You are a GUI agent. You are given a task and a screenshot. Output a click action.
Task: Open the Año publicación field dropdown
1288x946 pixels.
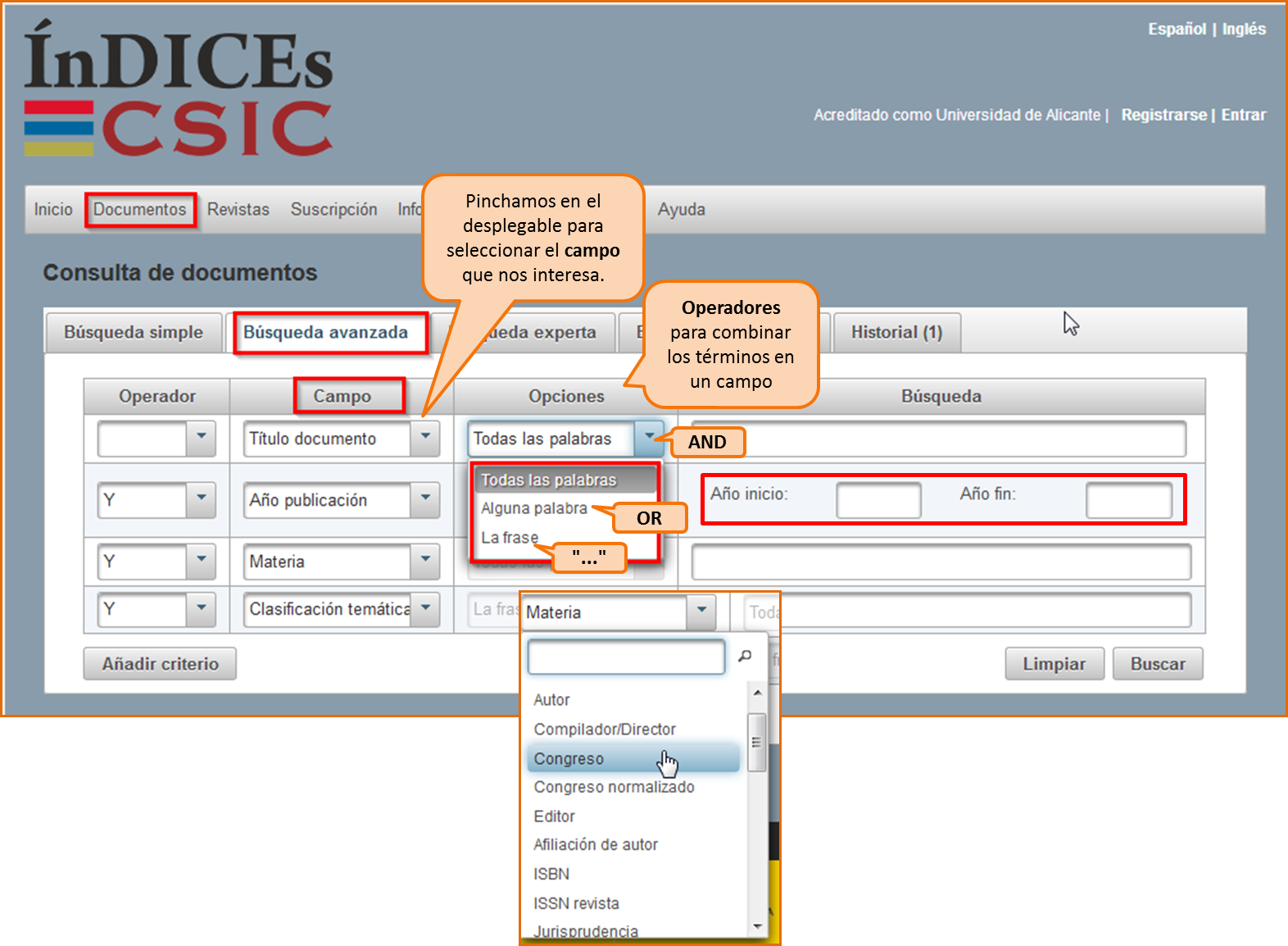pyautogui.click(x=425, y=499)
